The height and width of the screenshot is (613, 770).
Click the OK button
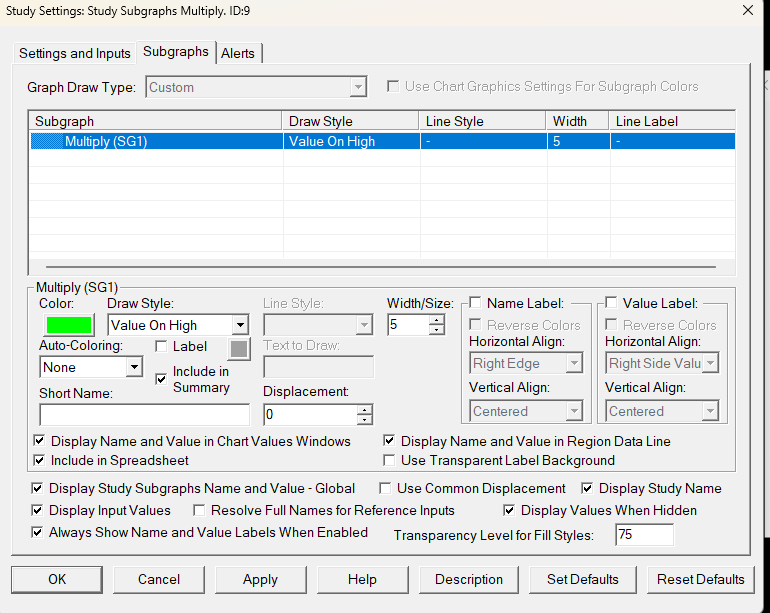coord(57,579)
